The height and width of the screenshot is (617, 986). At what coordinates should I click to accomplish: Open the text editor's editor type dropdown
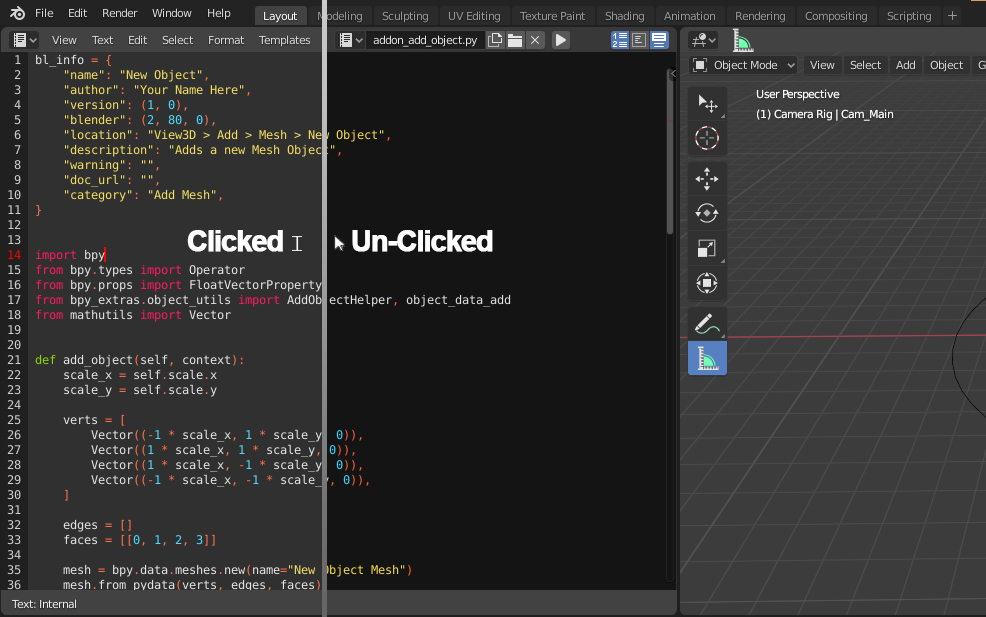click(x=25, y=40)
